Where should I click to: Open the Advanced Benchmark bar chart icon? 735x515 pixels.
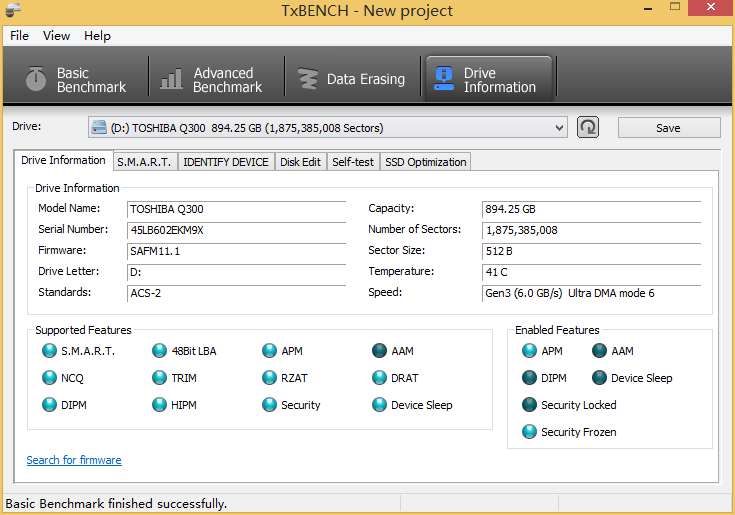pos(171,78)
